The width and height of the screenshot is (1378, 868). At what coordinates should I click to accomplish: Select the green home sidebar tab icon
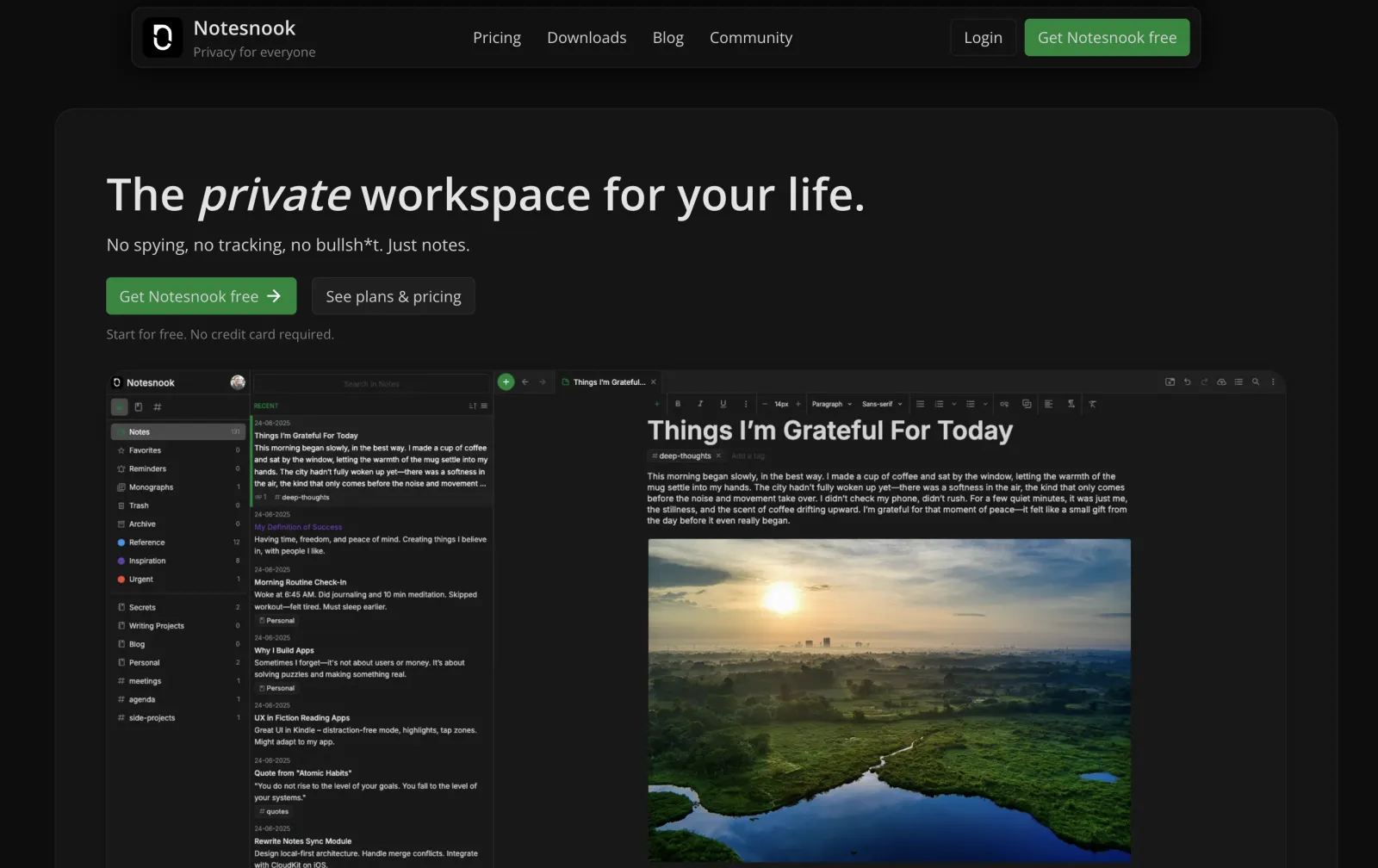tap(120, 406)
